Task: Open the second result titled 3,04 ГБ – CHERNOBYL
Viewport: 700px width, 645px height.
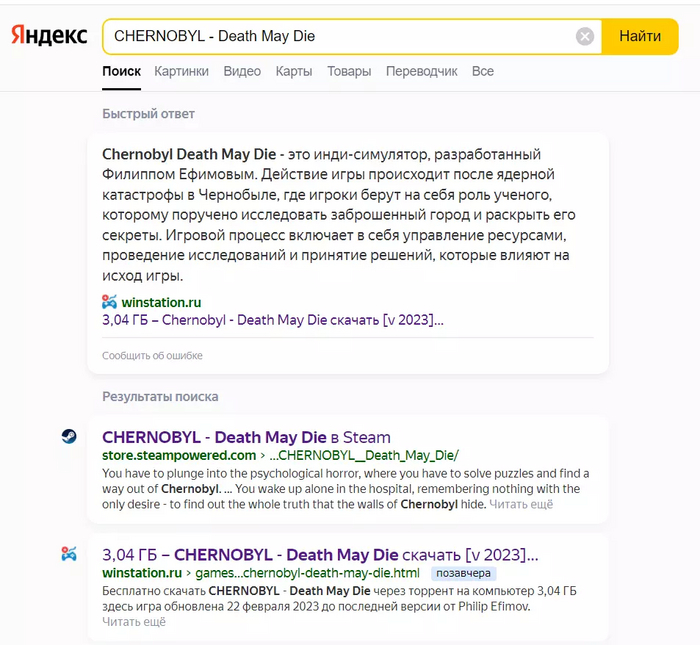Action: pos(320,555)
